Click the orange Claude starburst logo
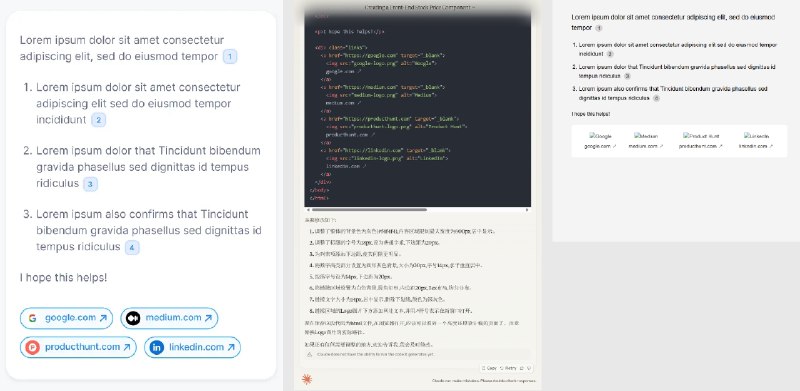The width and height of the screenshot is (800, 391). pyautogui.click(x=307, y=379)
